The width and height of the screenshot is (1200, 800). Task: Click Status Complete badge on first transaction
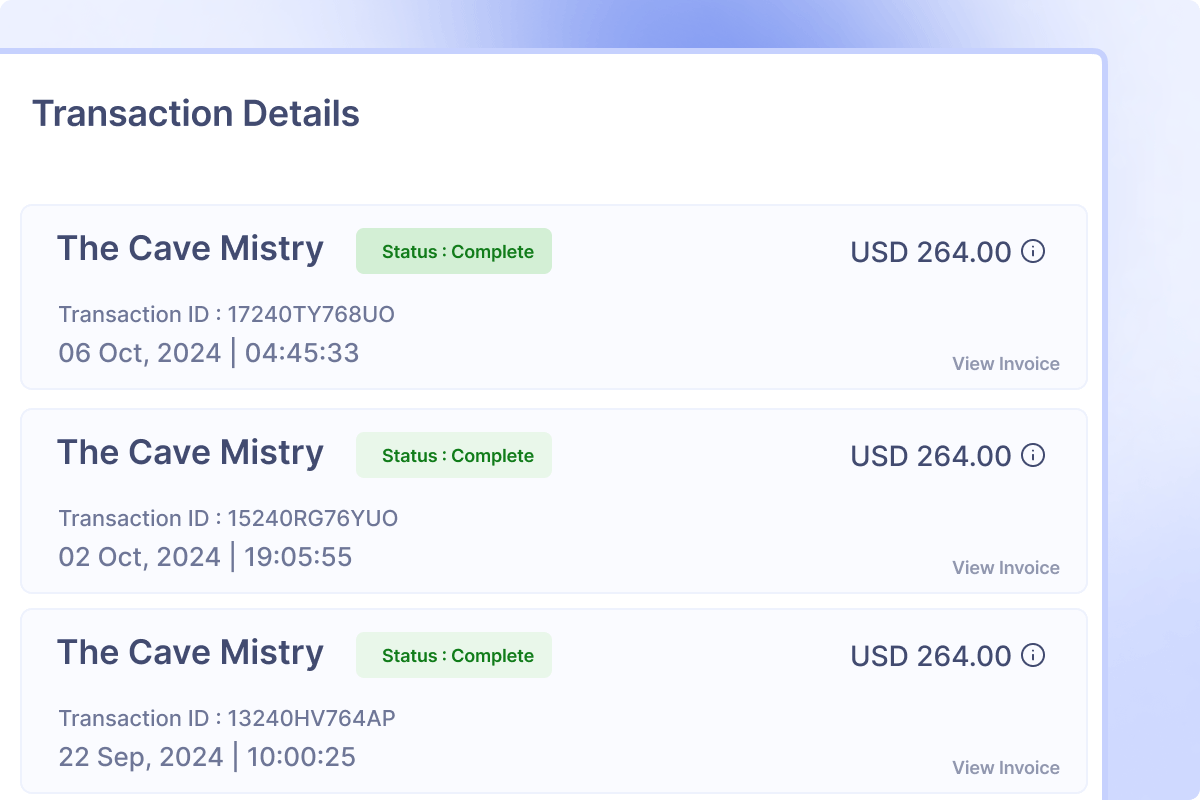pyautogui.click(x=454, y=251)
